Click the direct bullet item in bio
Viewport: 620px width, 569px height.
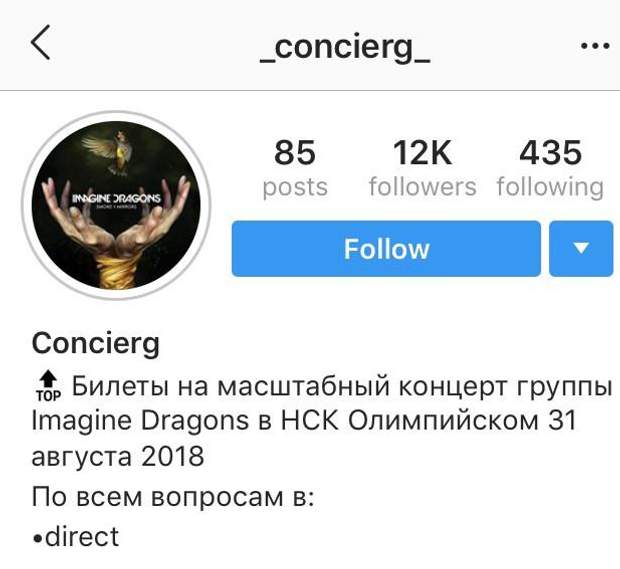tap(76, 537)
